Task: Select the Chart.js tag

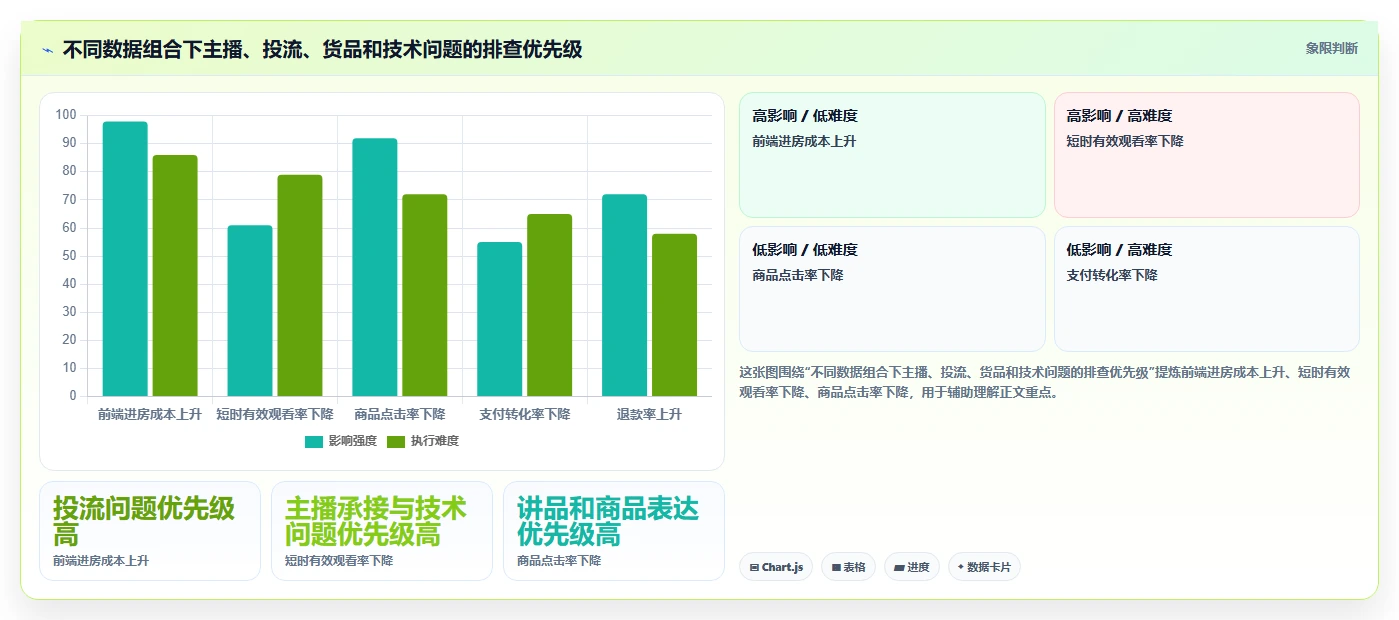Action: pos(776,567)
